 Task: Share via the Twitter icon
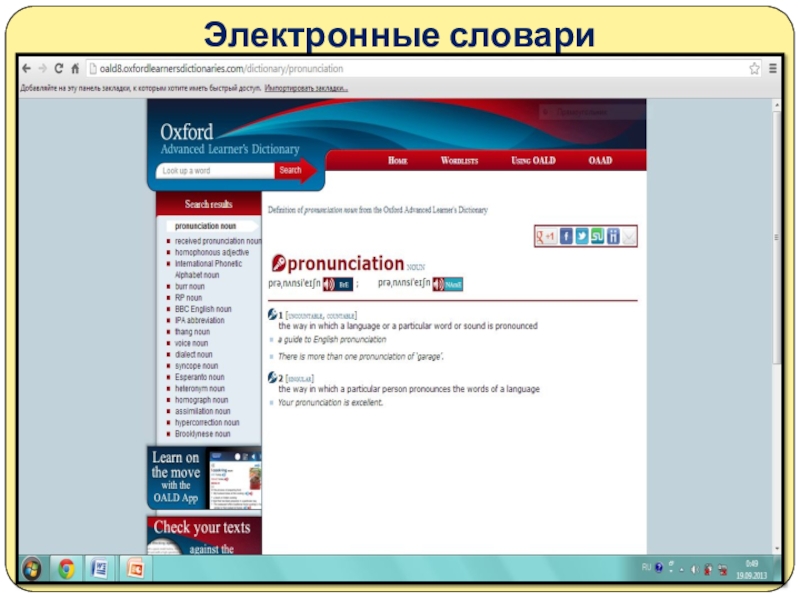click(x=582, y=236)
